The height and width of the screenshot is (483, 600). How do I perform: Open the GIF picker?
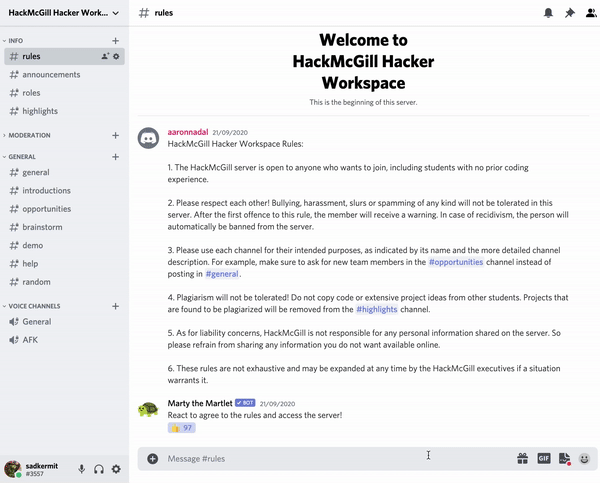(x=544, y=458)
